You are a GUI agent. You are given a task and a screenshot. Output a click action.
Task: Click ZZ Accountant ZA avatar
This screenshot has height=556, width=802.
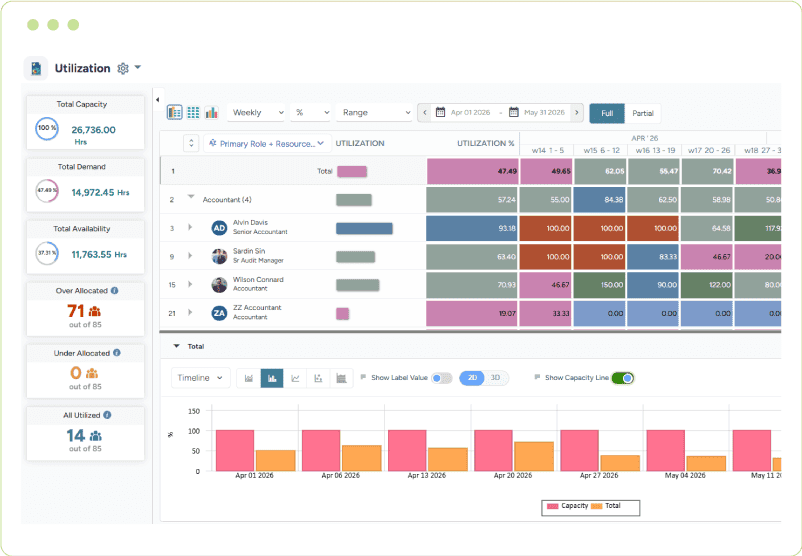pyautogui.click(x=219, y=313)
